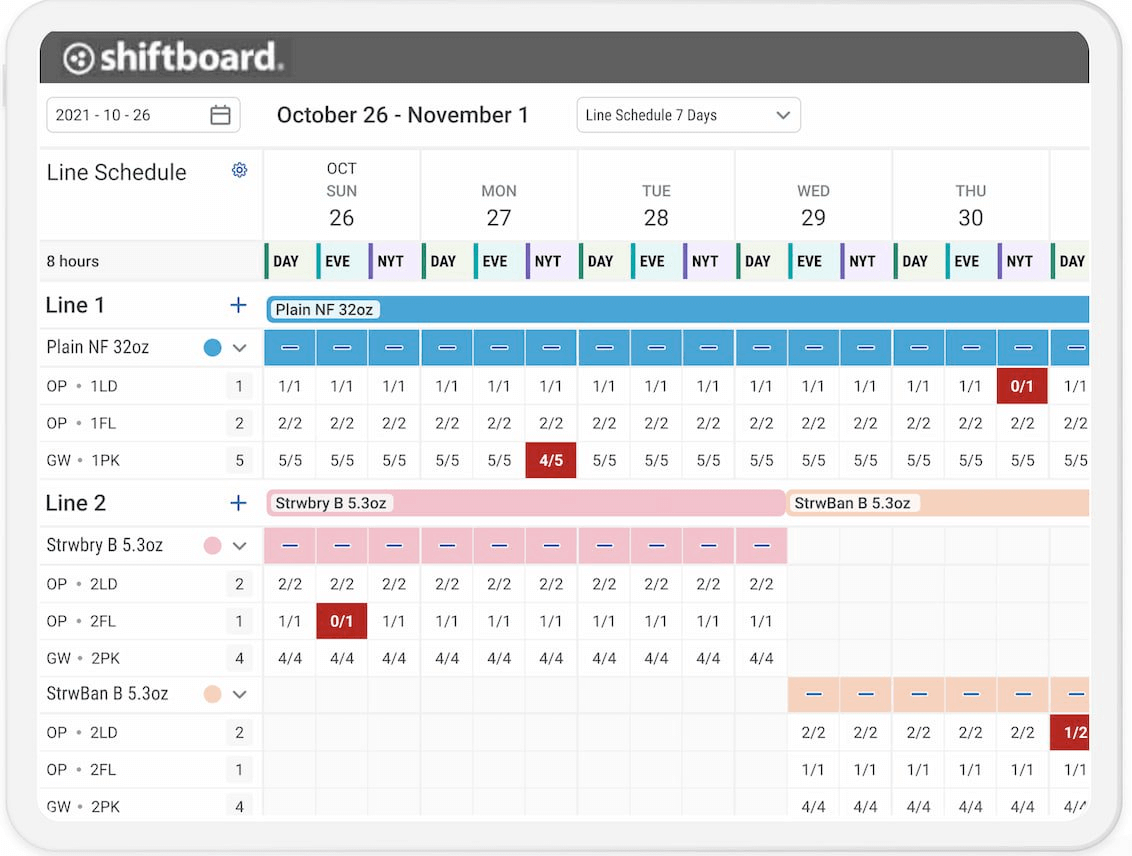The height and width of the screenshot is (856, 1132).
Task: Add a product to Line 1 with plus icon
Action: coord(238,304)
